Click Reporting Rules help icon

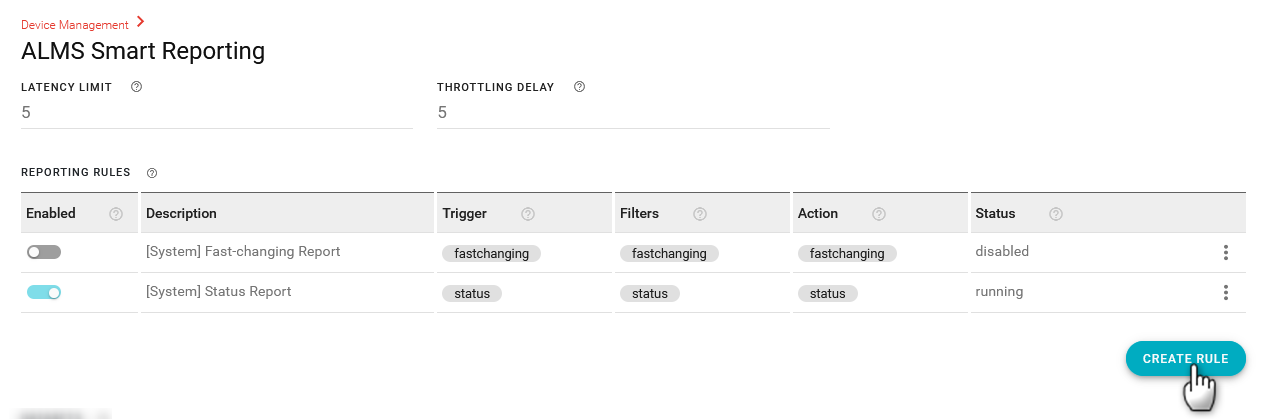click(x=152, y=173)
